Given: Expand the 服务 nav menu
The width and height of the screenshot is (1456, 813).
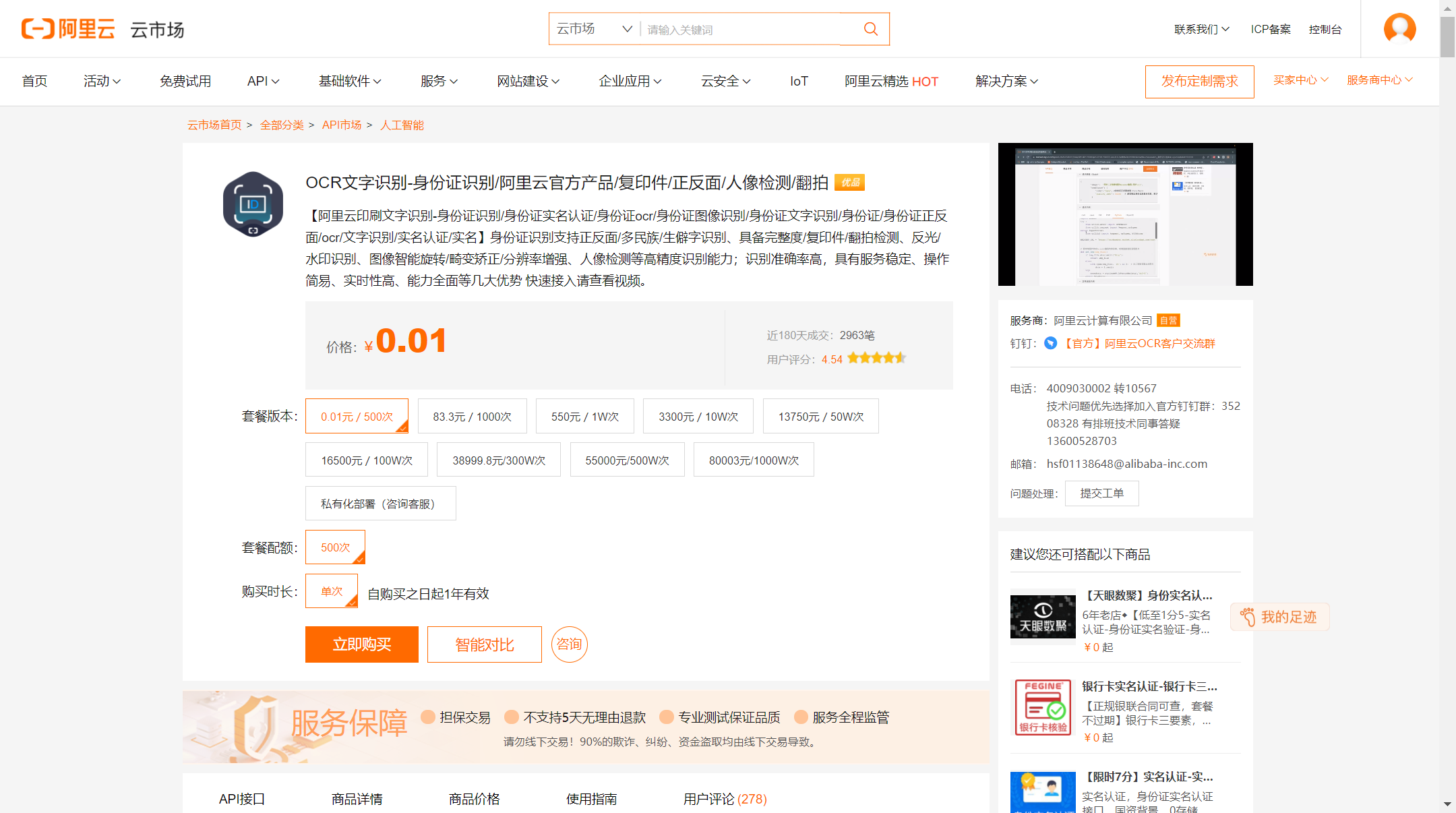Looking at the screenshot, I should [x=439, y=81].
